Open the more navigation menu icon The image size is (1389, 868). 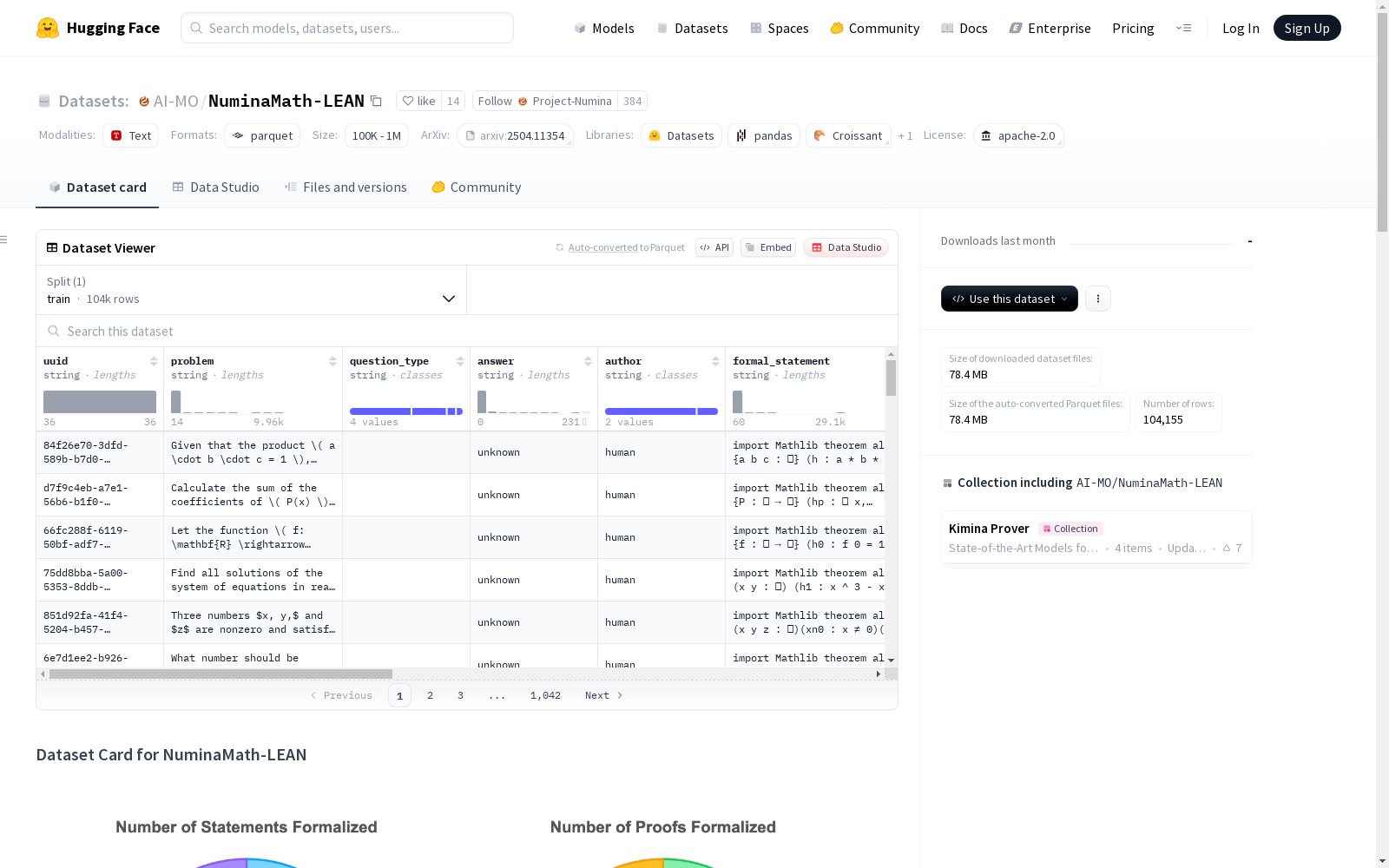click(x=1183, y=28)
